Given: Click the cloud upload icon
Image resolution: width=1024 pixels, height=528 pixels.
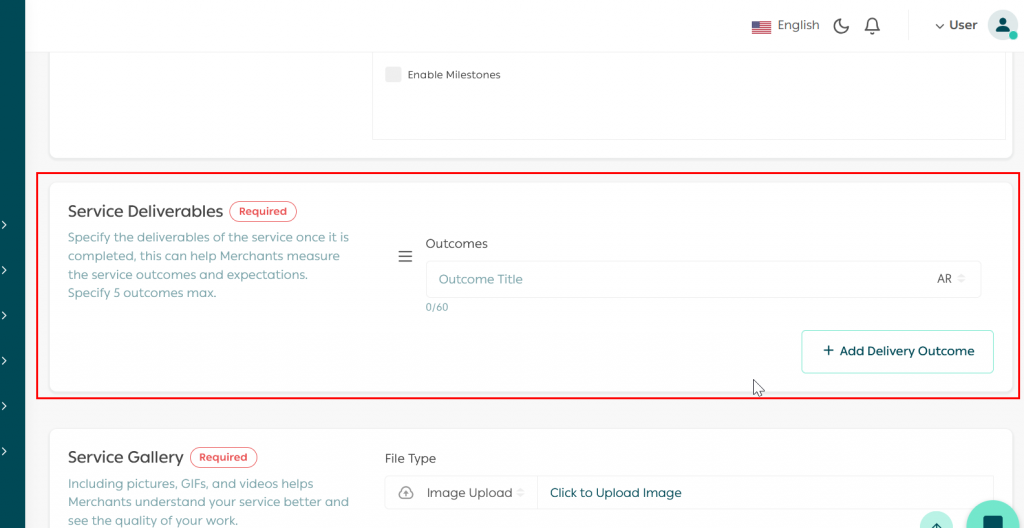Looking at the screenshot, I should tap(406, 493).
